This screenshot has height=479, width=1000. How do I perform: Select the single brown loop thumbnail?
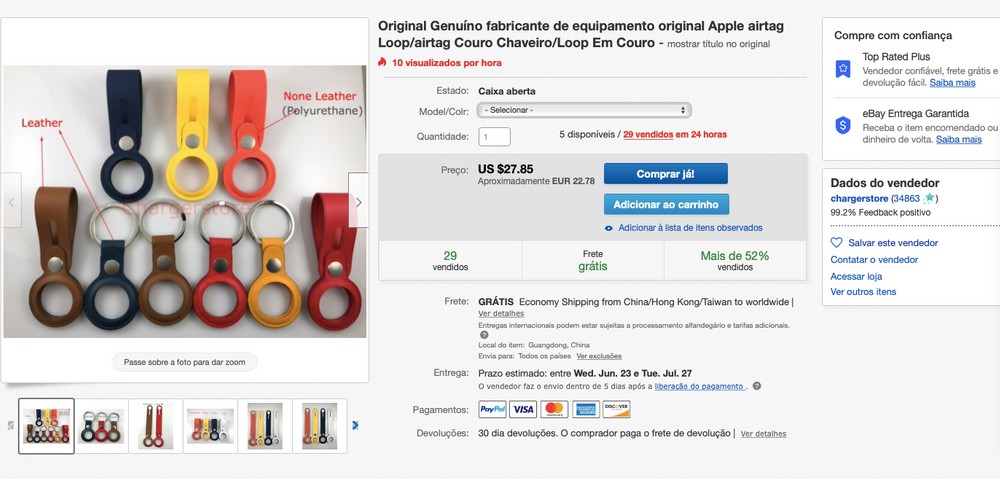156,426
